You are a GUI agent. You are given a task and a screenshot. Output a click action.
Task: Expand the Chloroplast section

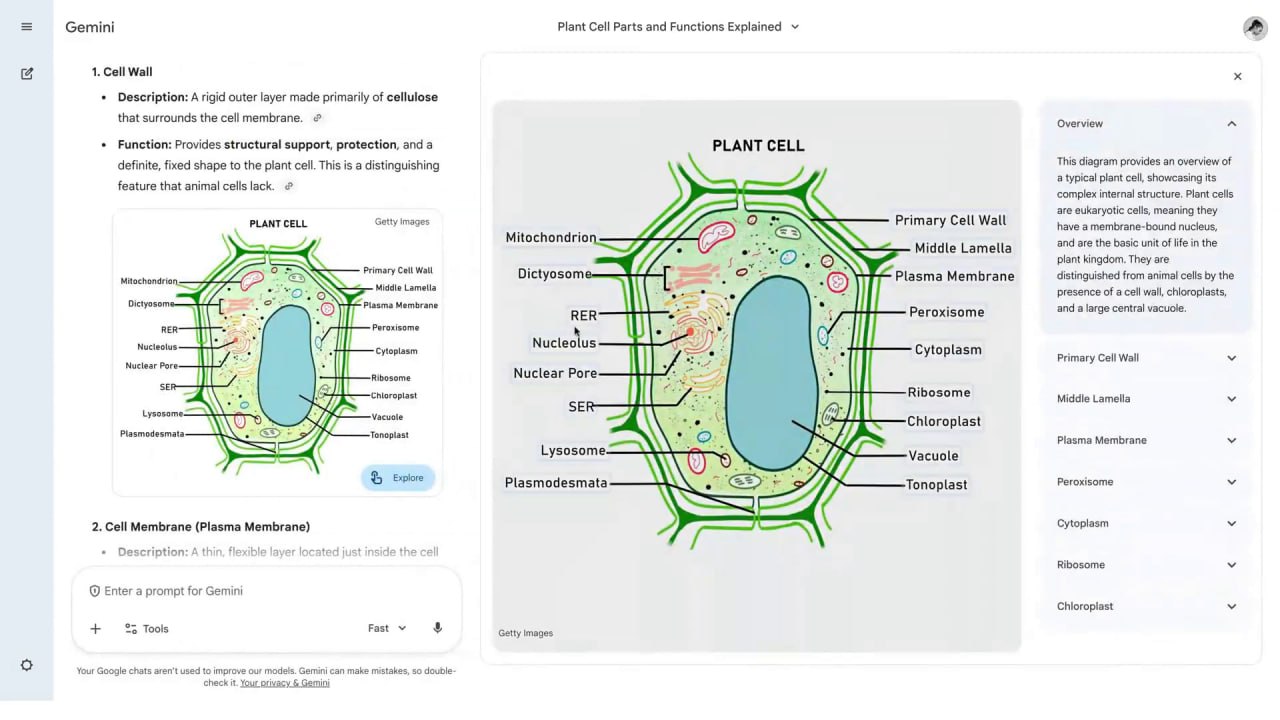coord(1231,606)
